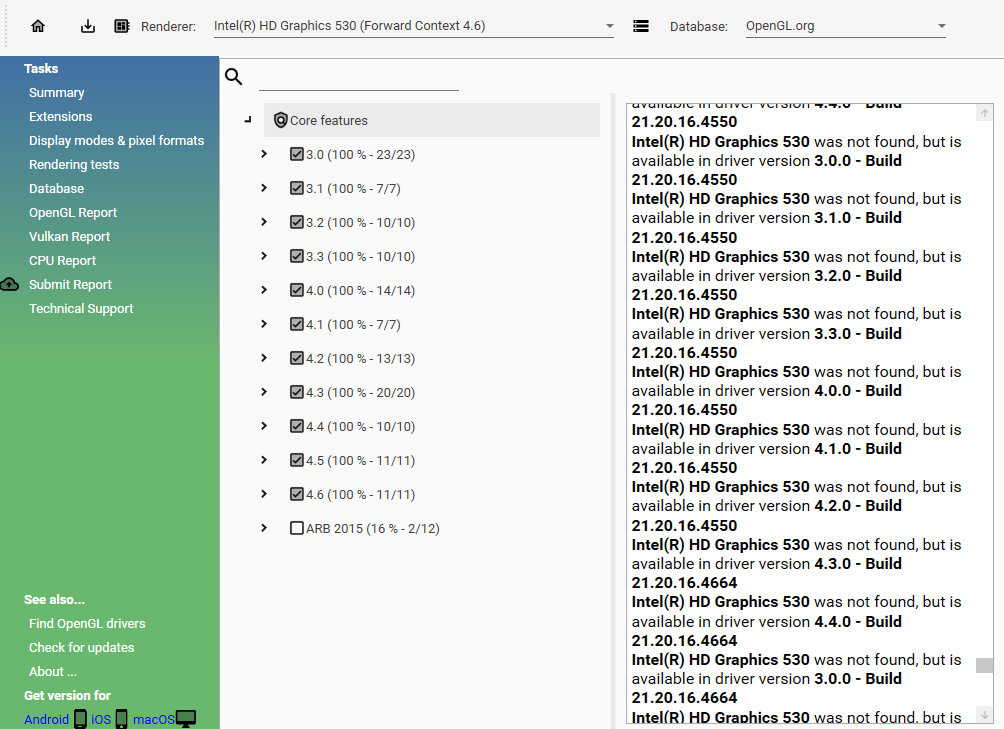Expand the 3.2 feature list

pos(264,221)
